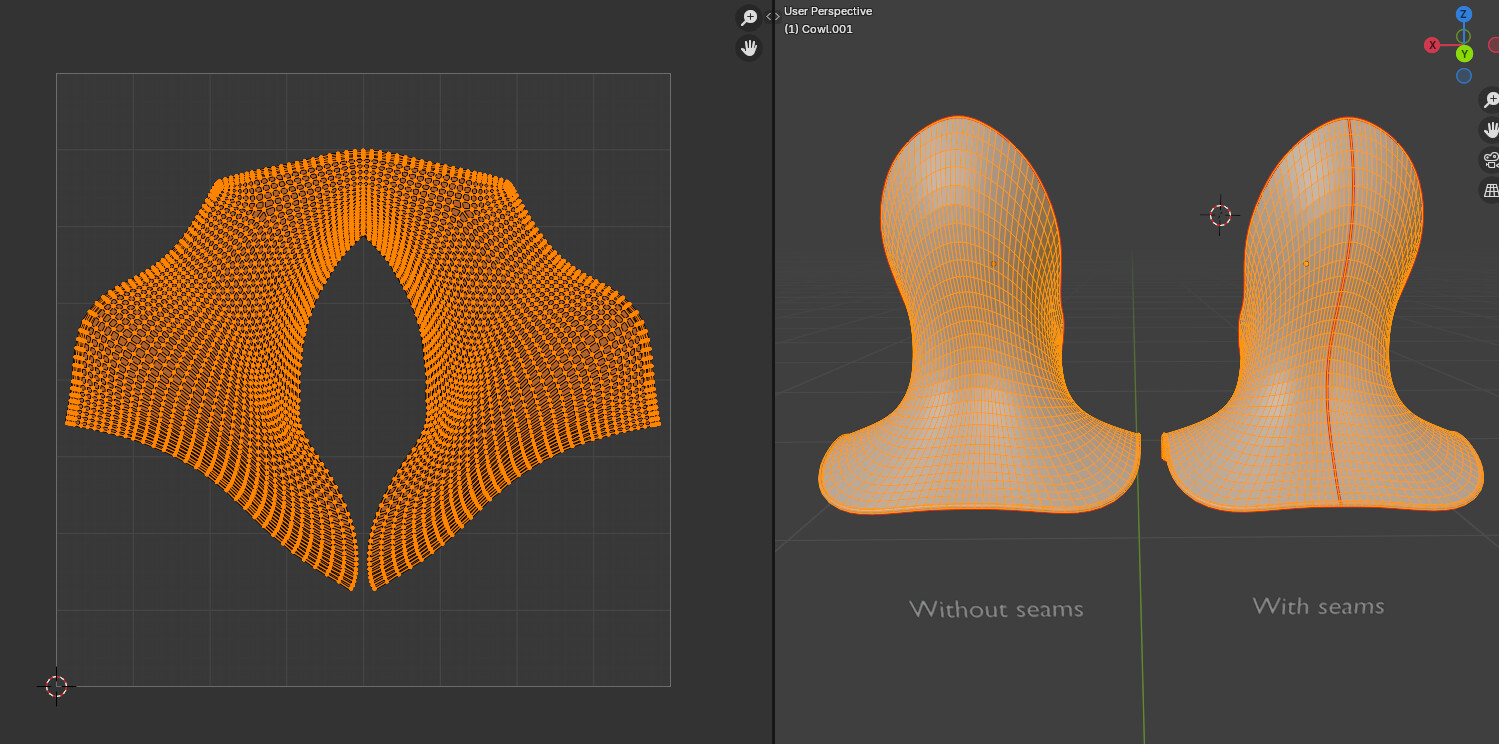
Task: Click the negative Z axis gizmo circle
Action: point(1464,76)
